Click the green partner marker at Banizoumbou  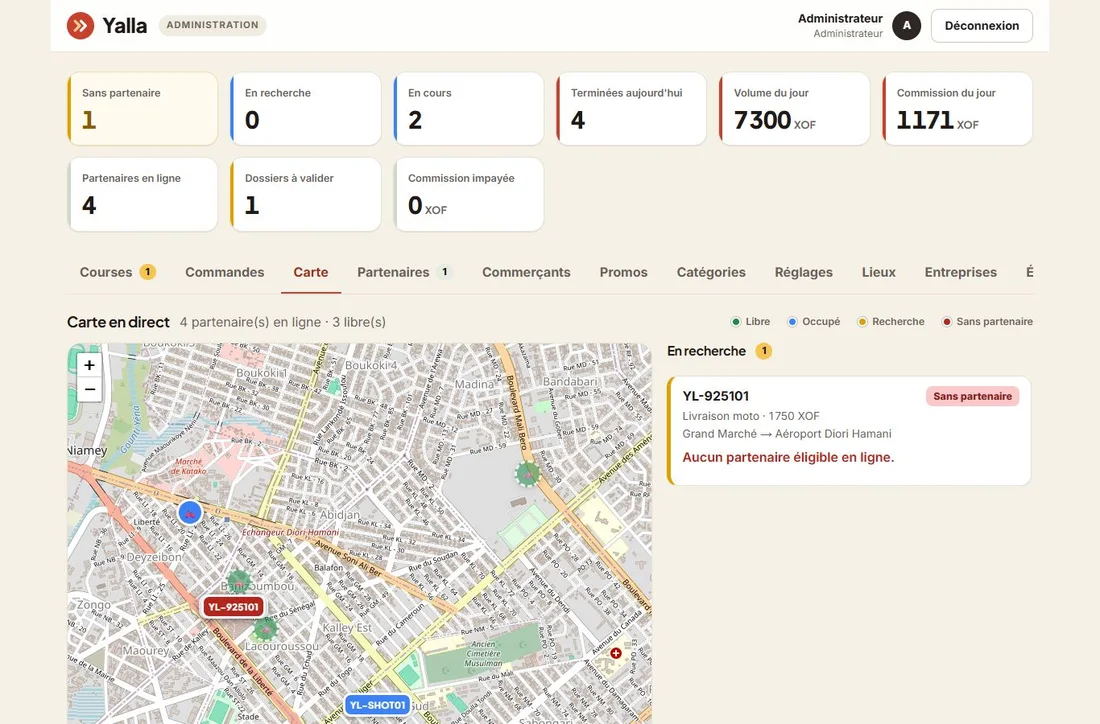click(x=239, y=581)
